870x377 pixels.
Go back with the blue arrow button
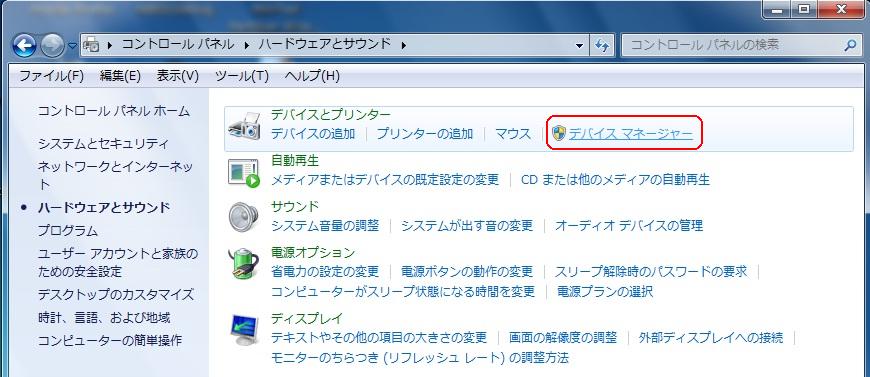[24, 46]
